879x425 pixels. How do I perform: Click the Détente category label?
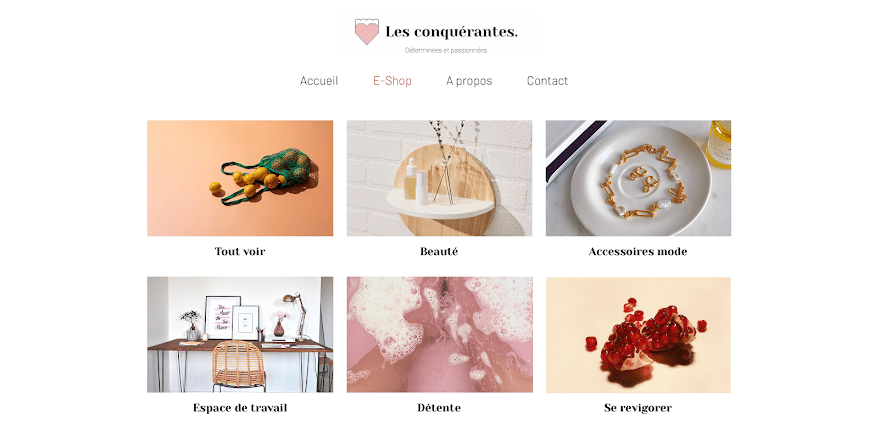click(x=439, y=408)
